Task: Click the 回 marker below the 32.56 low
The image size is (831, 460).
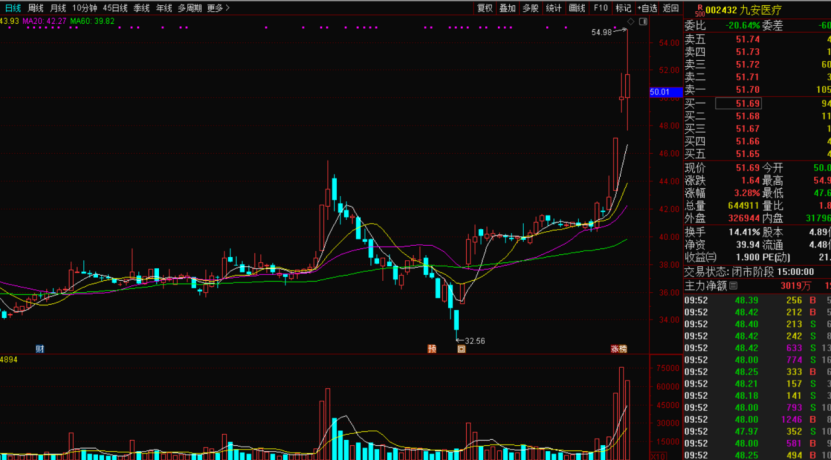Action: click(461, 349)
